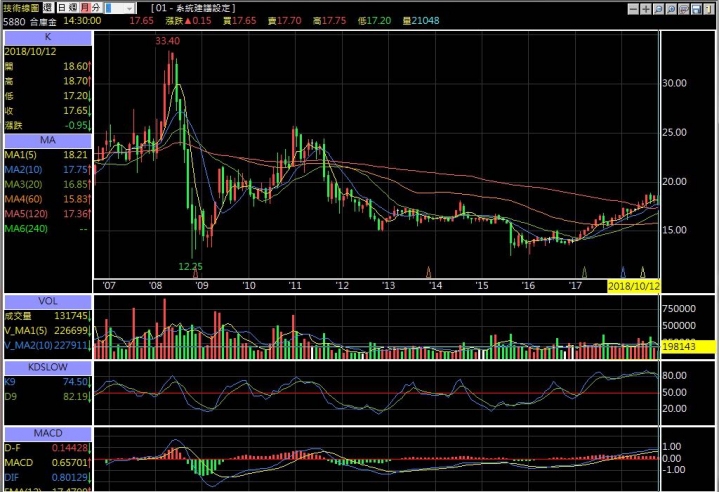Click the 14:30:00 time stamp

(x=82, y=21)
